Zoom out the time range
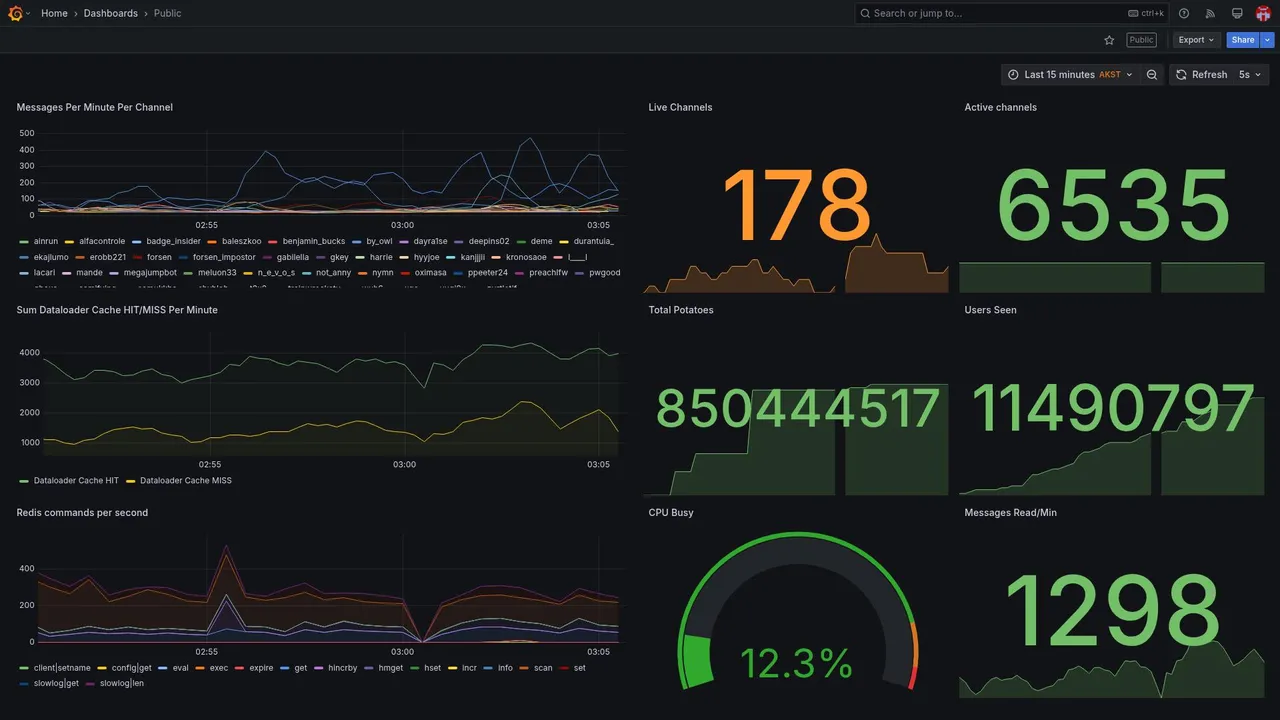The width and height of the screenshot is (1280, 720). (1152, 75)
